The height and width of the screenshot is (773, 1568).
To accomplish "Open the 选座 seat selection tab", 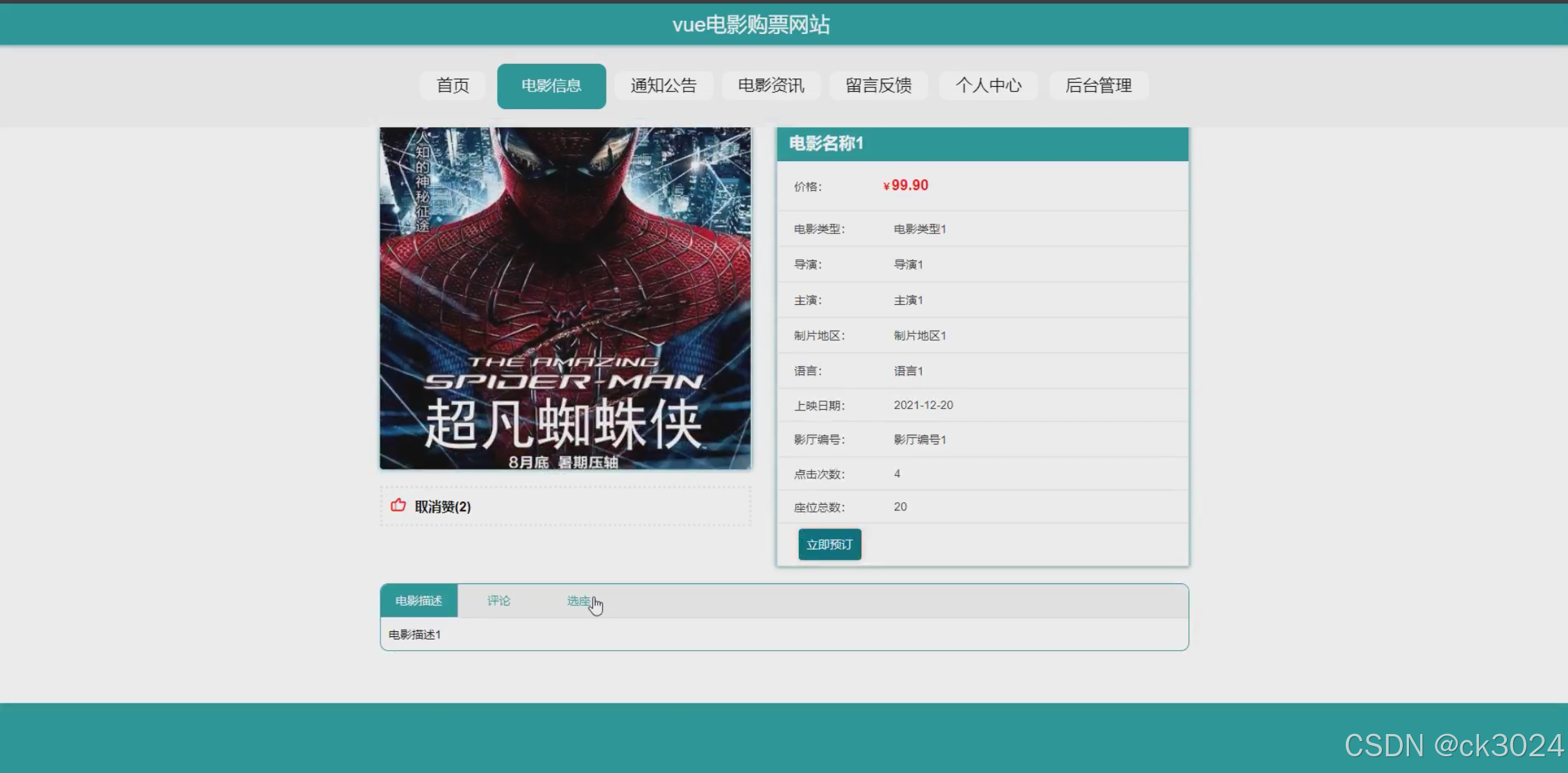I will (x=578, y=601).
